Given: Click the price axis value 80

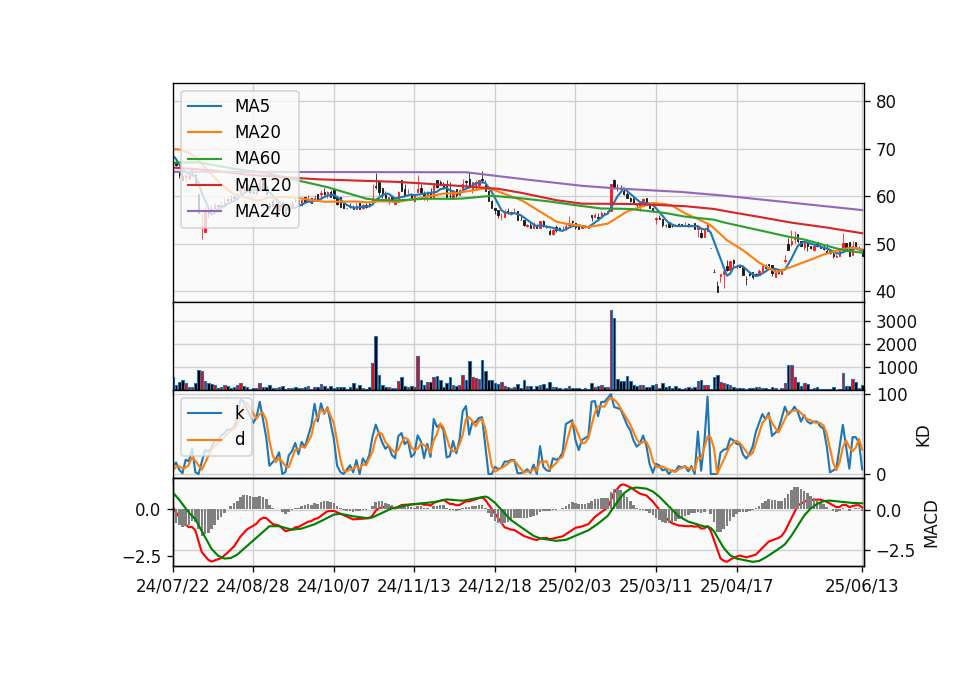Looking at the screenshot, I should [886, 102].
